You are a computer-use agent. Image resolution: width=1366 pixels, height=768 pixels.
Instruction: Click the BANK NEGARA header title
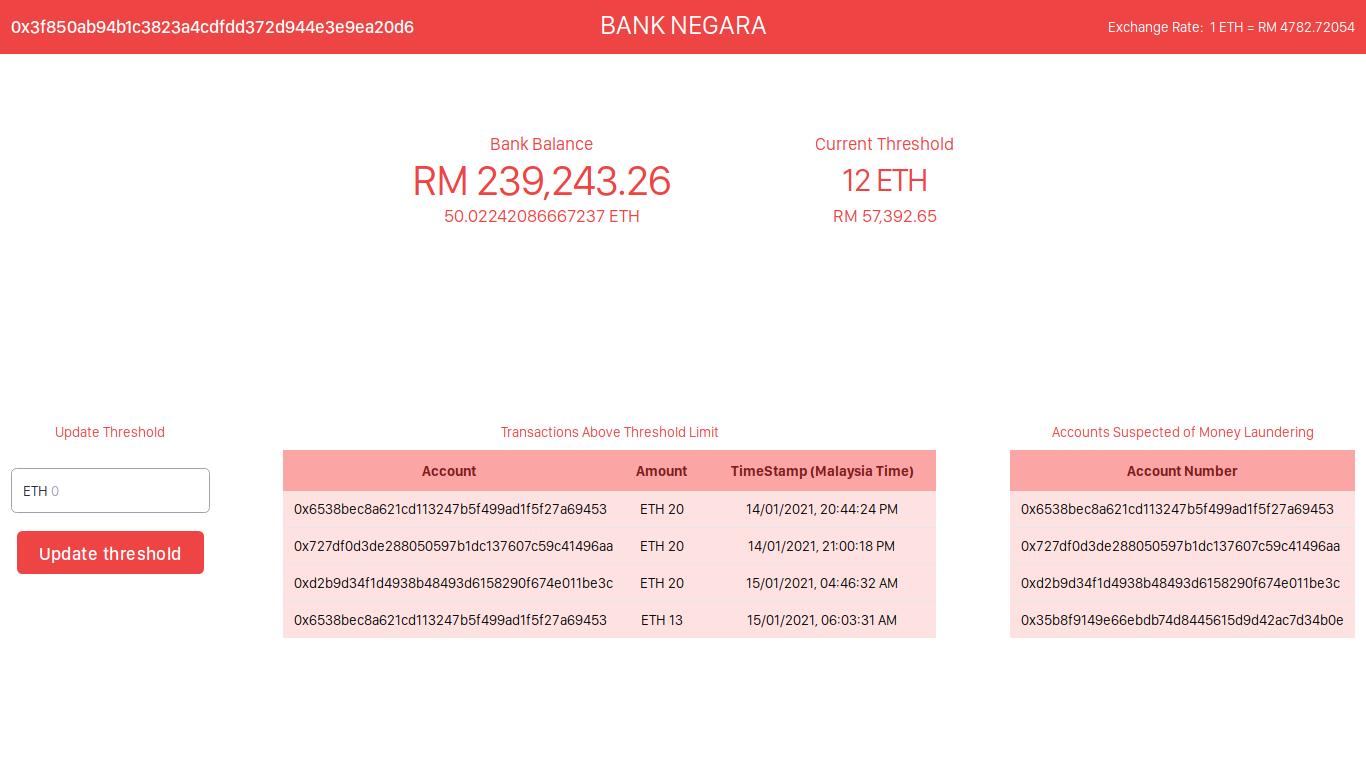pyautogui.click(x=683, y=26)
